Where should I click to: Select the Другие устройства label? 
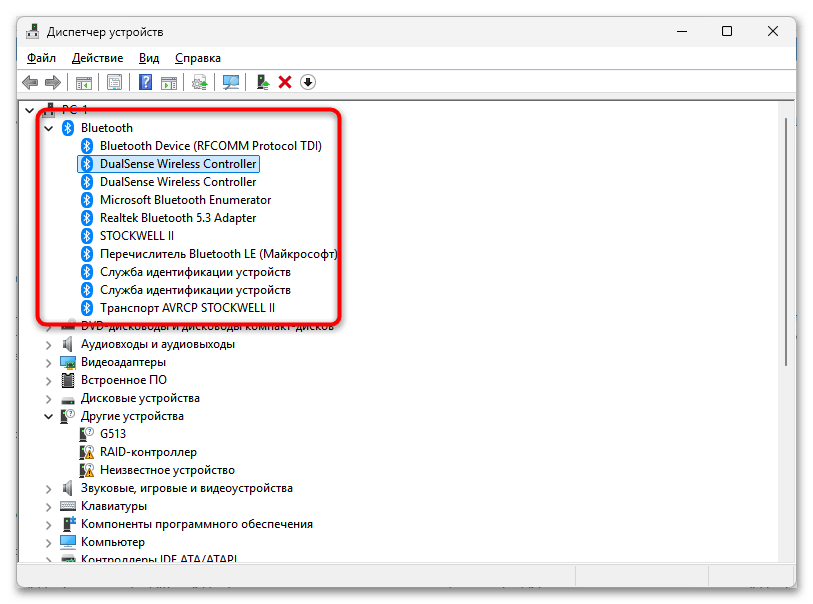[x=132, y=416]
